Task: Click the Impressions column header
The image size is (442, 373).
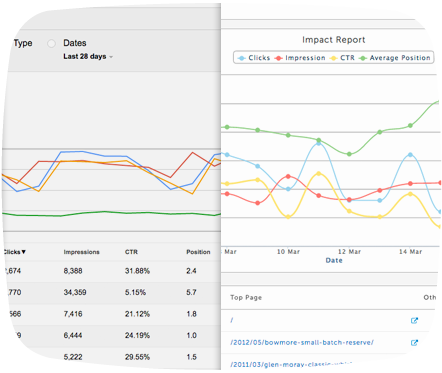Action: (x=81, y=252)
